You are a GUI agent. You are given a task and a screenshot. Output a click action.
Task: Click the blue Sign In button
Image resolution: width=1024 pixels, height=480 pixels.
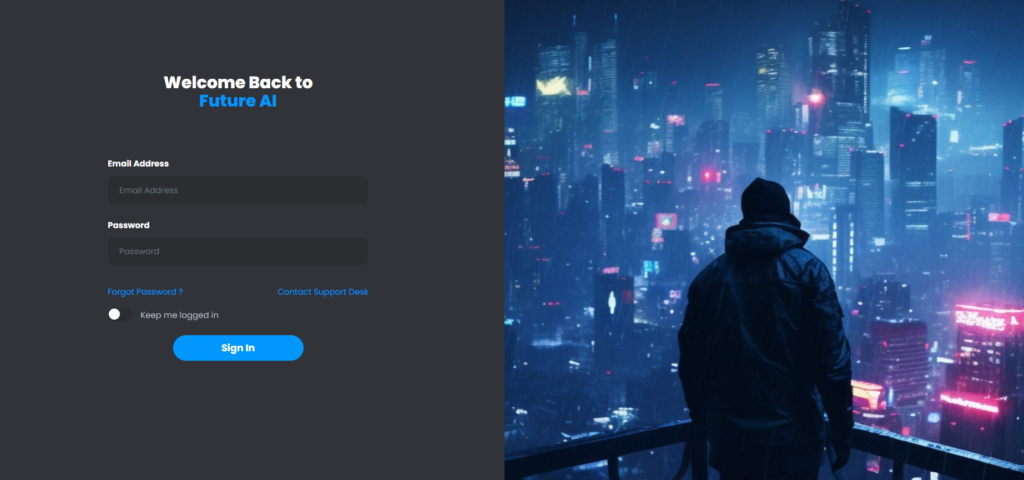point(238,348)
